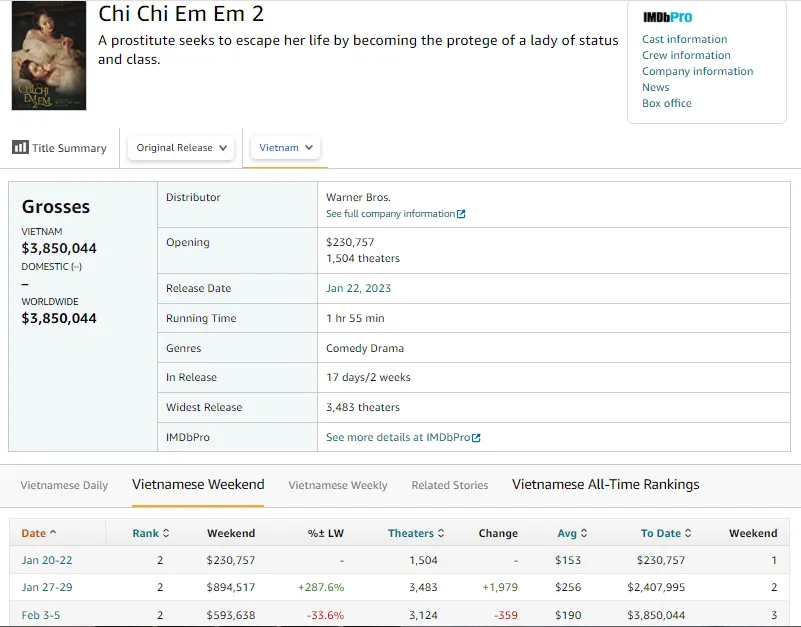Sort the table using the Rank column arrows
Viewport: 801px width, 627px height.
(x=167, y=533)
